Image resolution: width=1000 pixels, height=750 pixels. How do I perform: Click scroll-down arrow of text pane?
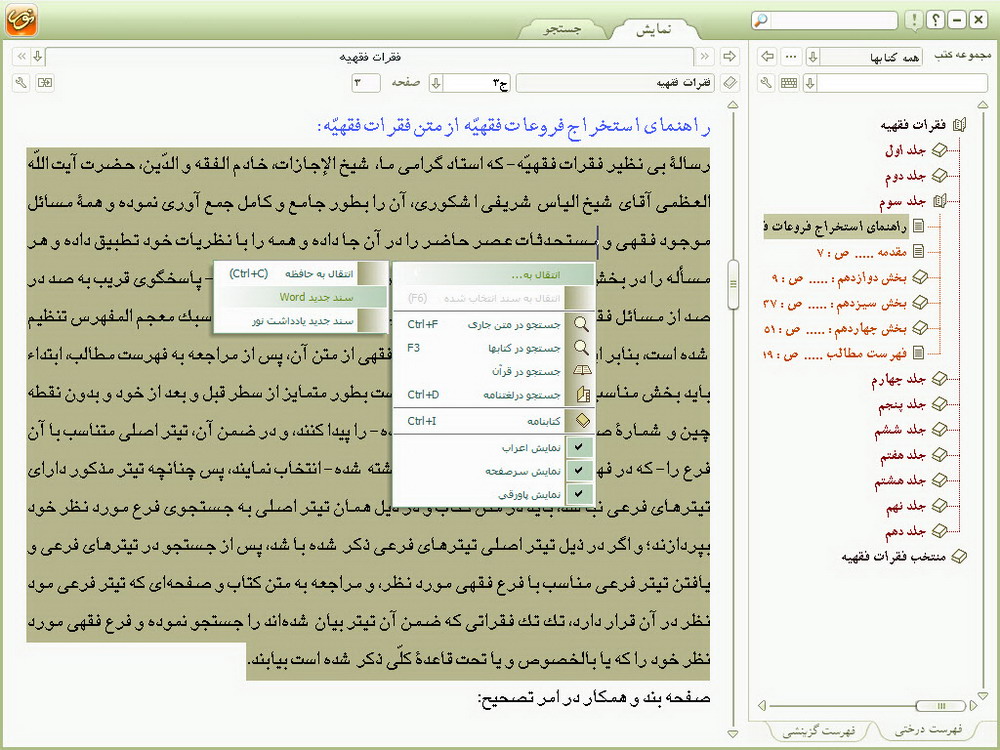tap(733, 733)
